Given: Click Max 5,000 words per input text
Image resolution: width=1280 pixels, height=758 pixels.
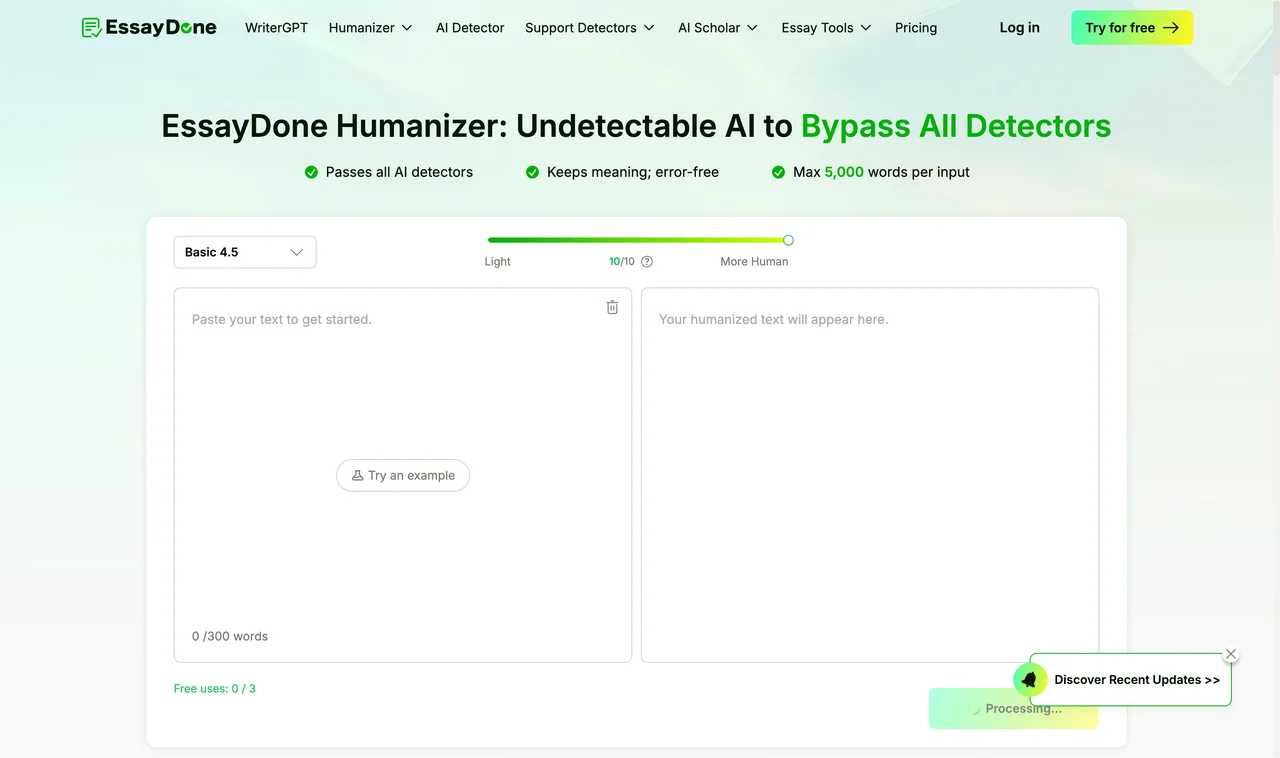Looking at the screenshot, I should point(881,172).
